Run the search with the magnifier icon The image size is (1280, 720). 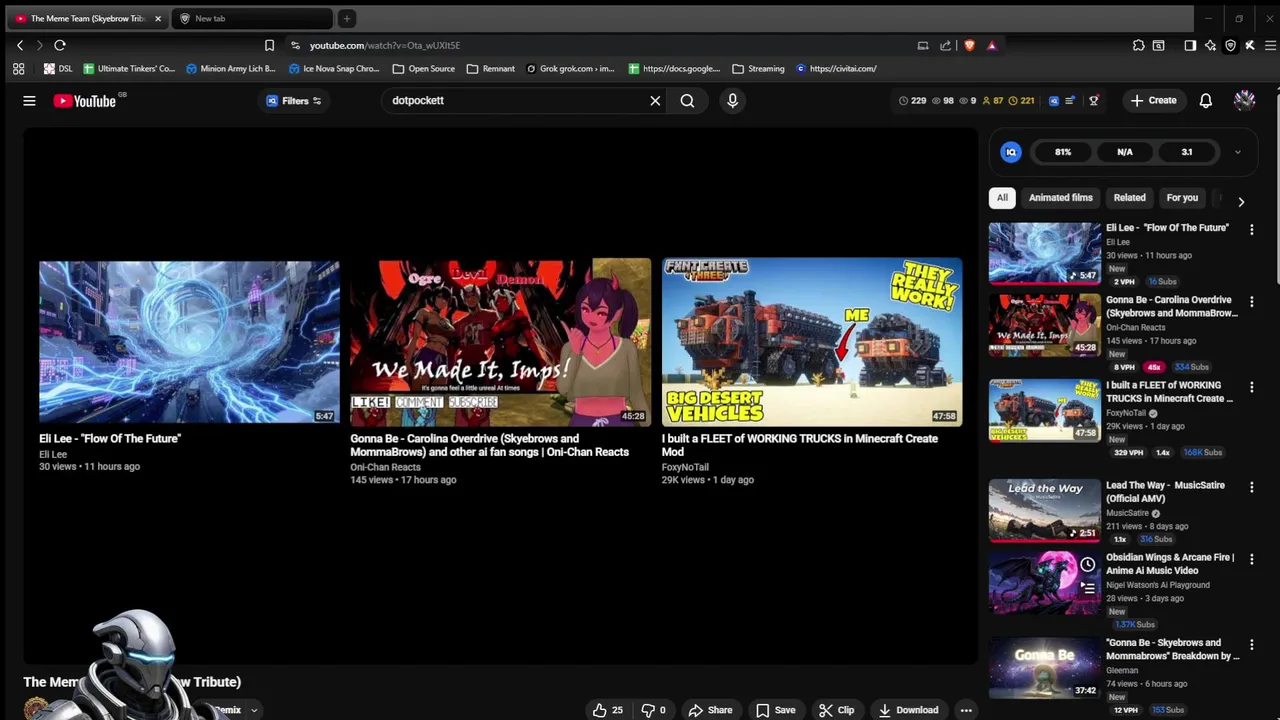click(x=687, y=100)
